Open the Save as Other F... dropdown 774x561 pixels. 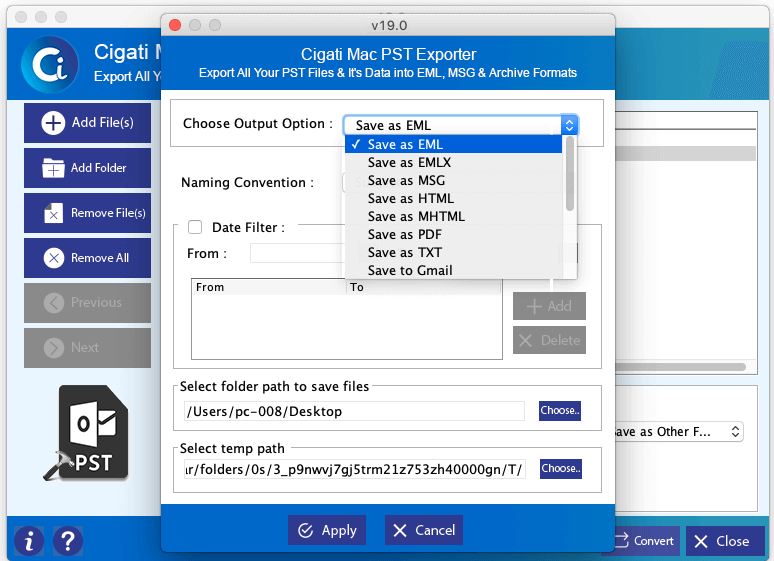pos(678,432)
